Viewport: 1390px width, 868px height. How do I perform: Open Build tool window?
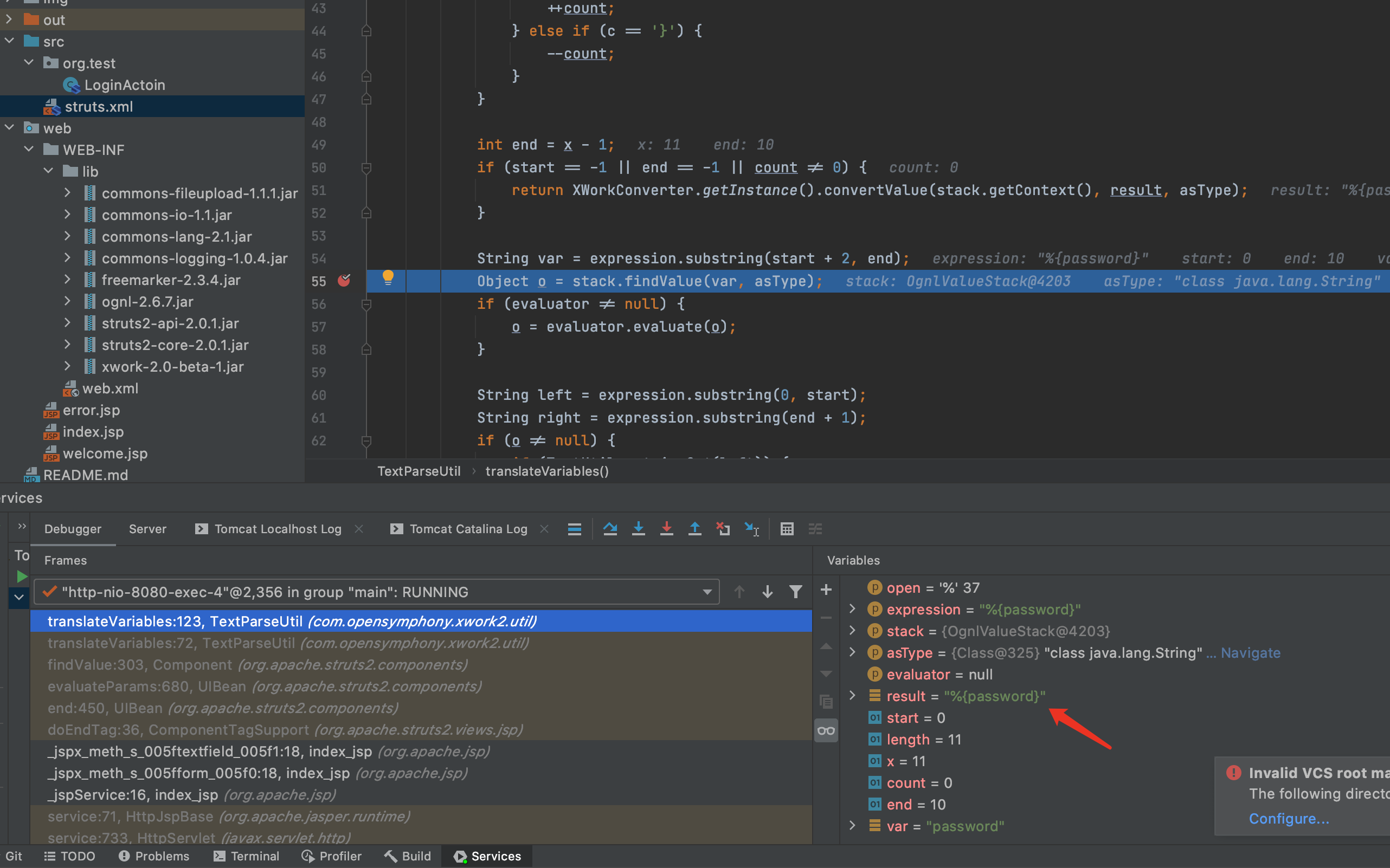408,856
